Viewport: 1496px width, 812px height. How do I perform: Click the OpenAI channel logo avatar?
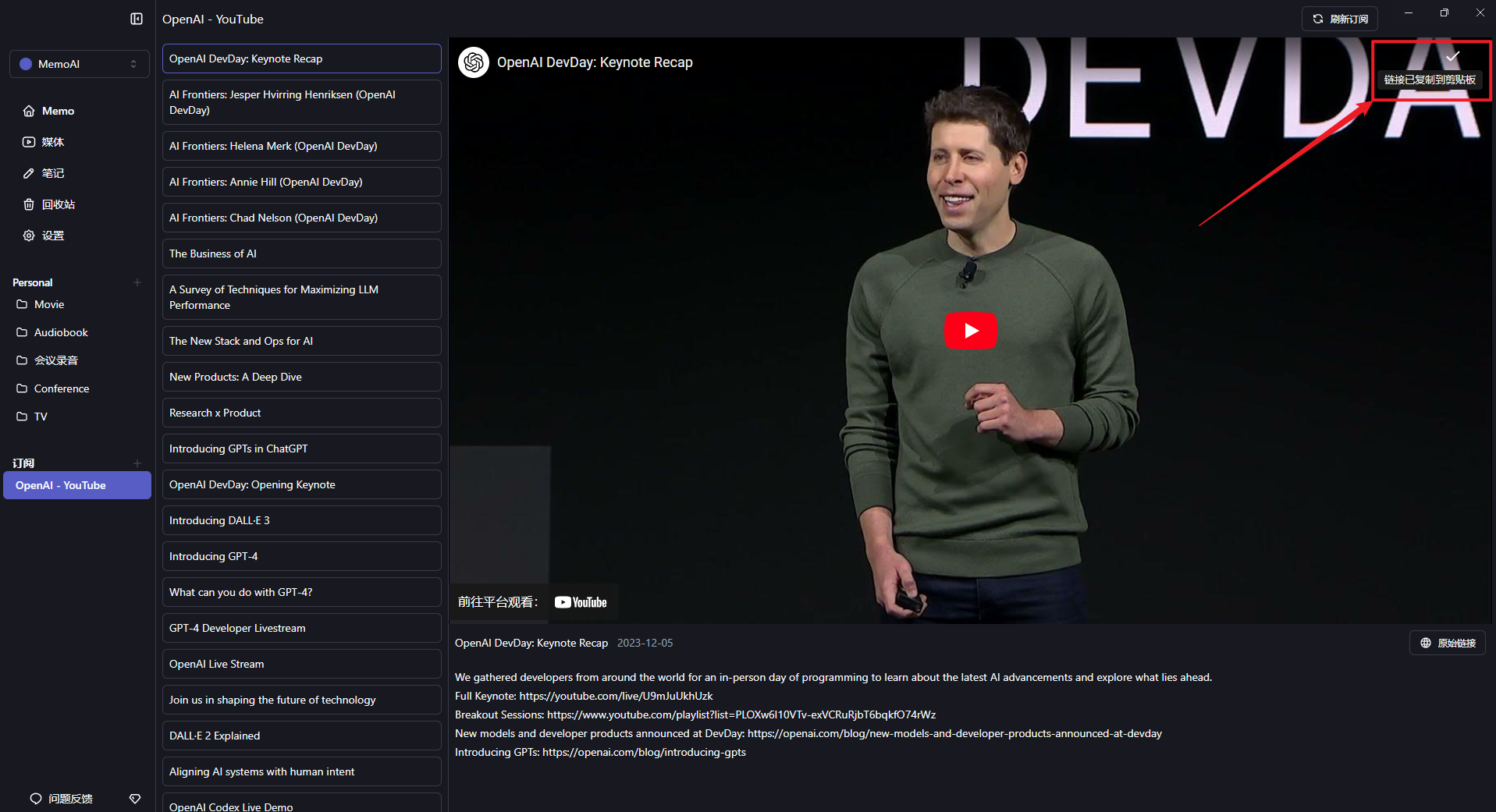(474, 62)
